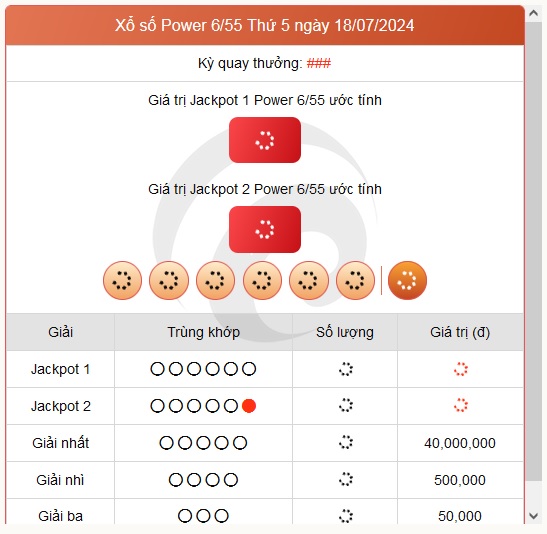Click Jackpot 1 quantity loading spinner

click(346, 369)
